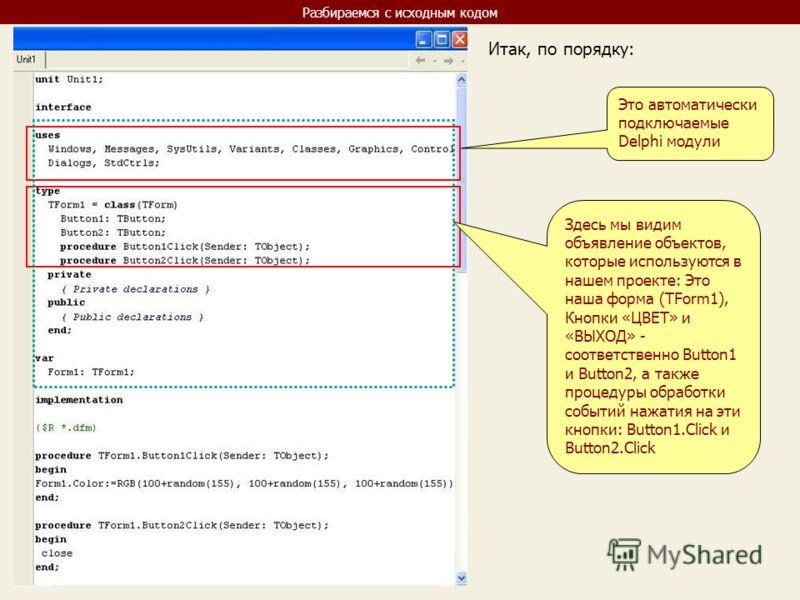The height and width of the screenshot is (600, 800).
Task: Click the 'implementation' keyword line
Action: pos(79,400)
